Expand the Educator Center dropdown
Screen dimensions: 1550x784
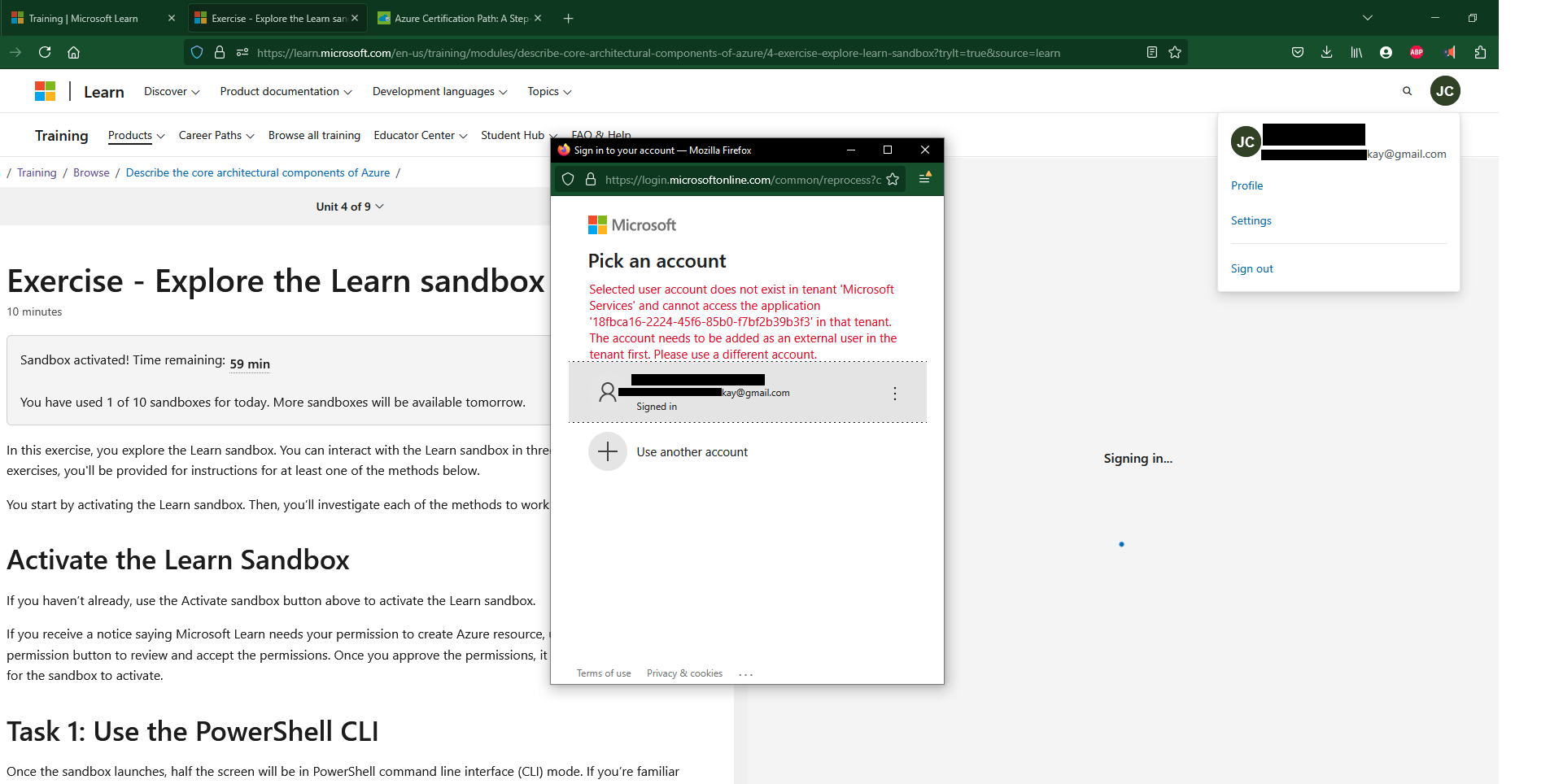pyautogui.click(x=421, y=135)
